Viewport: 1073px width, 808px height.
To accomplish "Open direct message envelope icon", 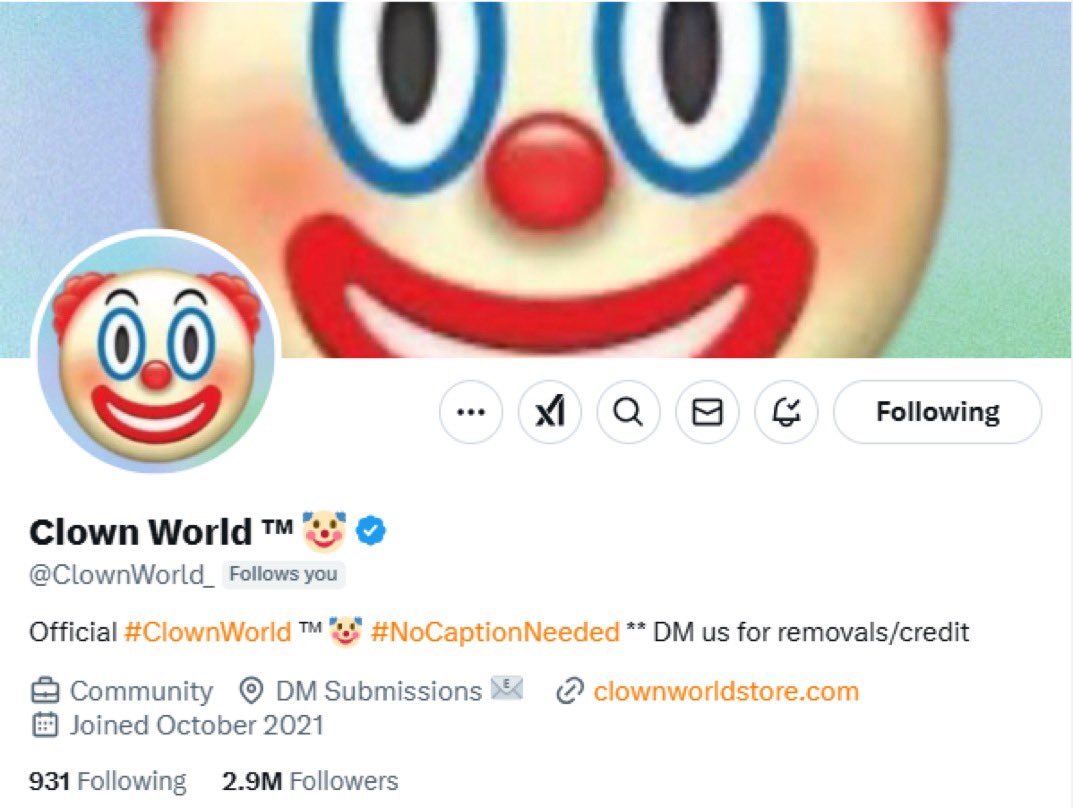I will click(x=707, y=412).
